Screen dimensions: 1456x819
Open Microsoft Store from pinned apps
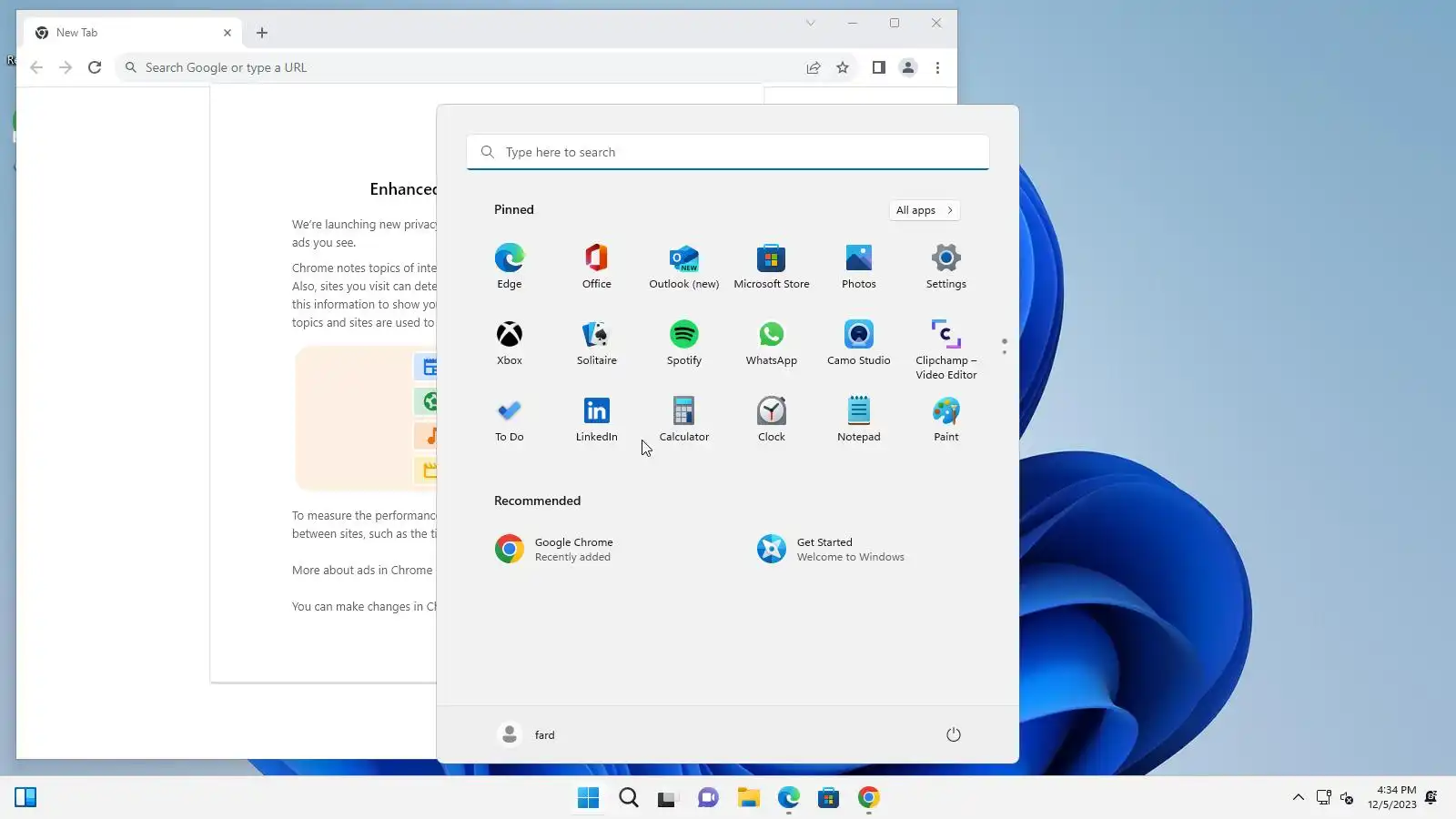click(x=772, y=267)
